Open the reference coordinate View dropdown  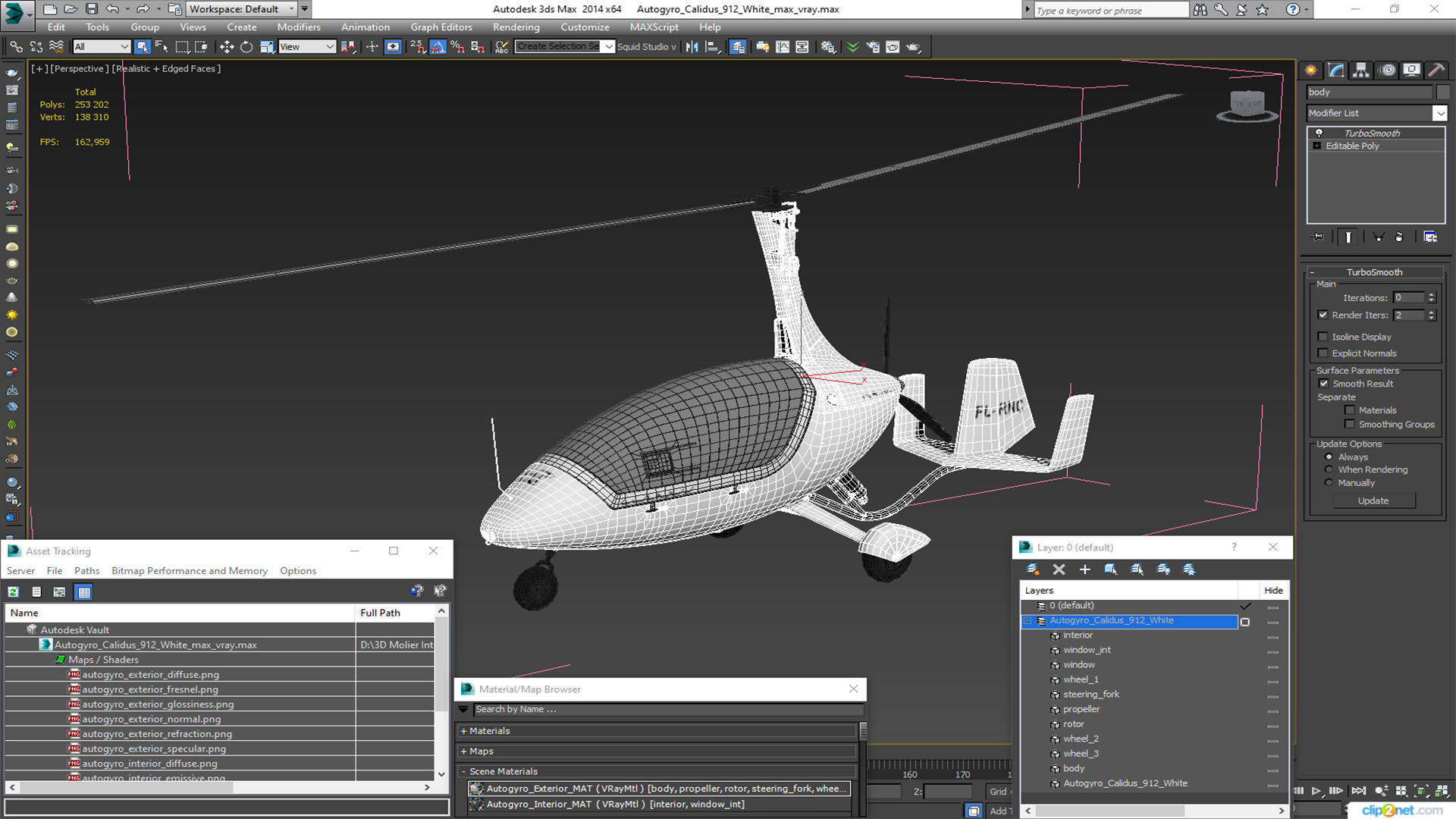point(330,47)
